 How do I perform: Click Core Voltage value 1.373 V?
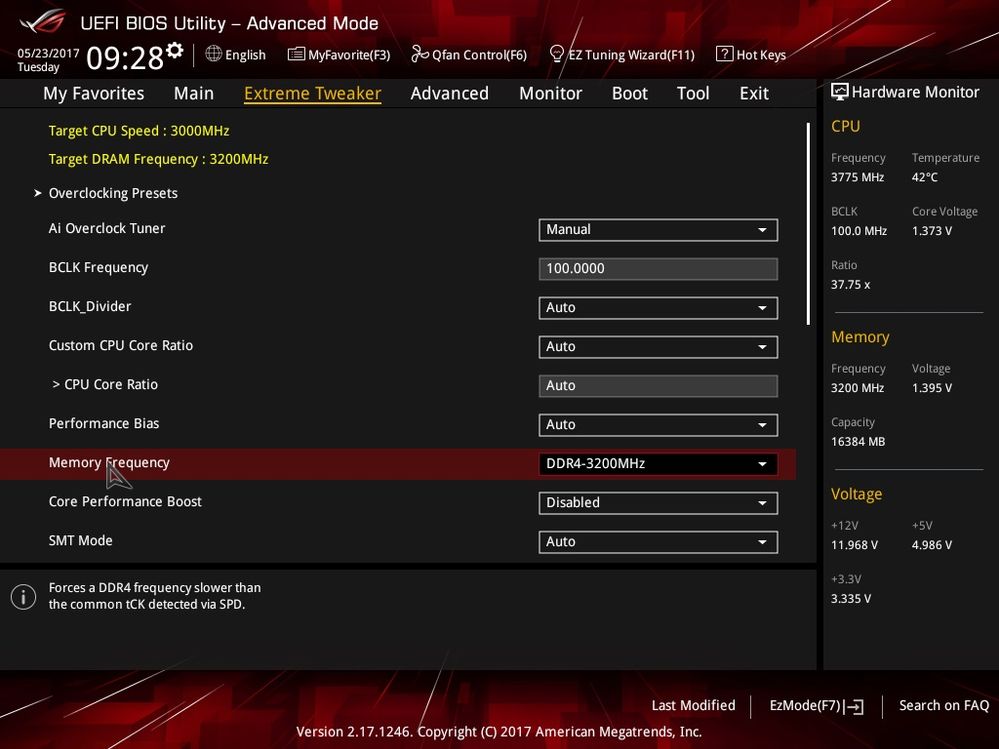click(x=932, y=231)
